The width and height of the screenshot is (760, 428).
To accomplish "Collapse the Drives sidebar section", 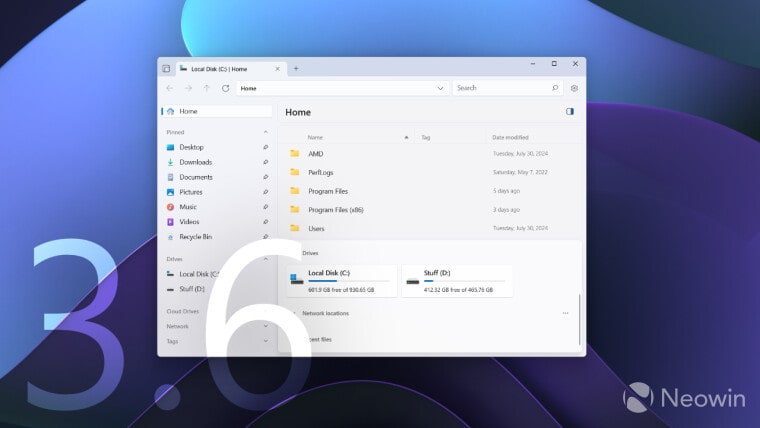I will point(266,259).
